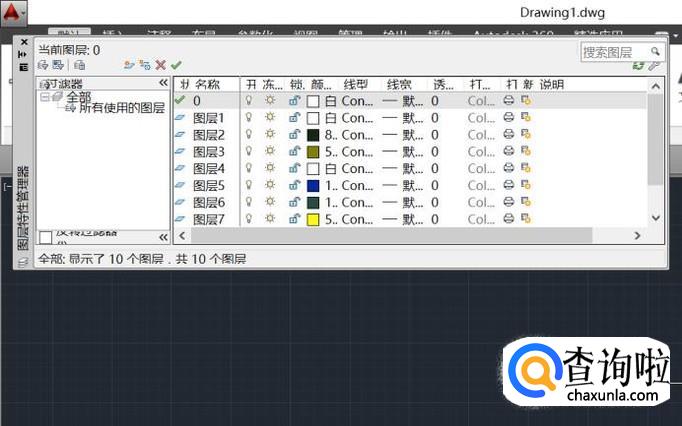Select layer name 图层4

209,168
